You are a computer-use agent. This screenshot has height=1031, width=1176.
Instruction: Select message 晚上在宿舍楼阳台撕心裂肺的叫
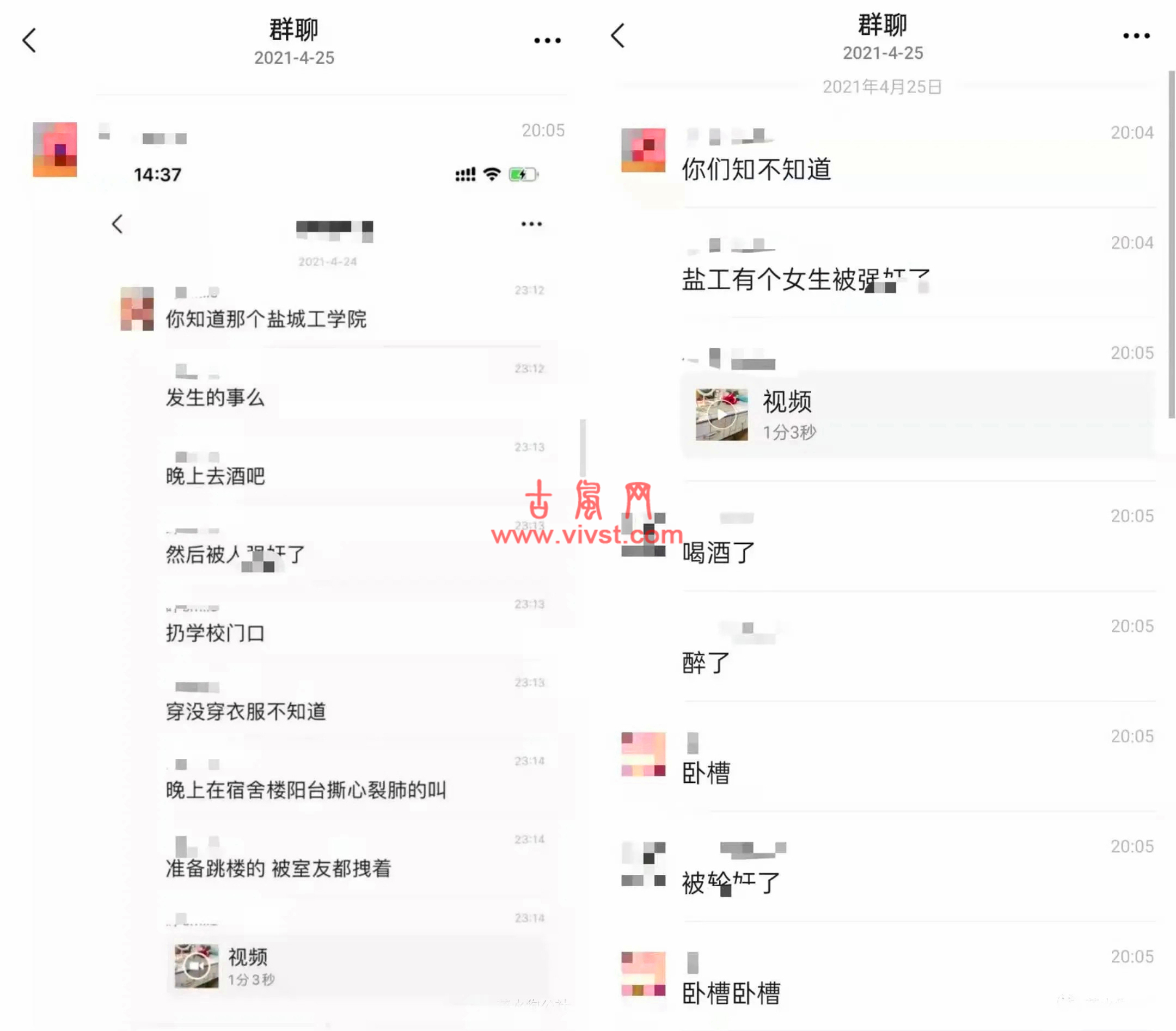(x=306, y=790)
